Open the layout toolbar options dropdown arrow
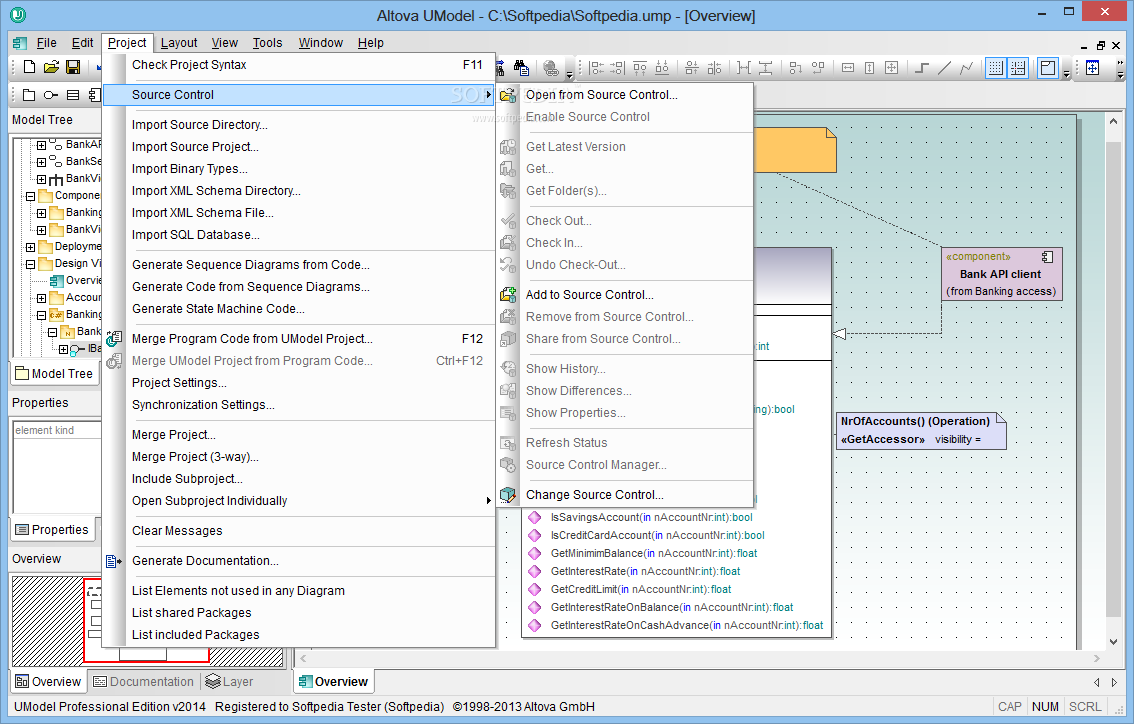The image size is (1134, 724). pyautogui.click(x=1067, y=74)
